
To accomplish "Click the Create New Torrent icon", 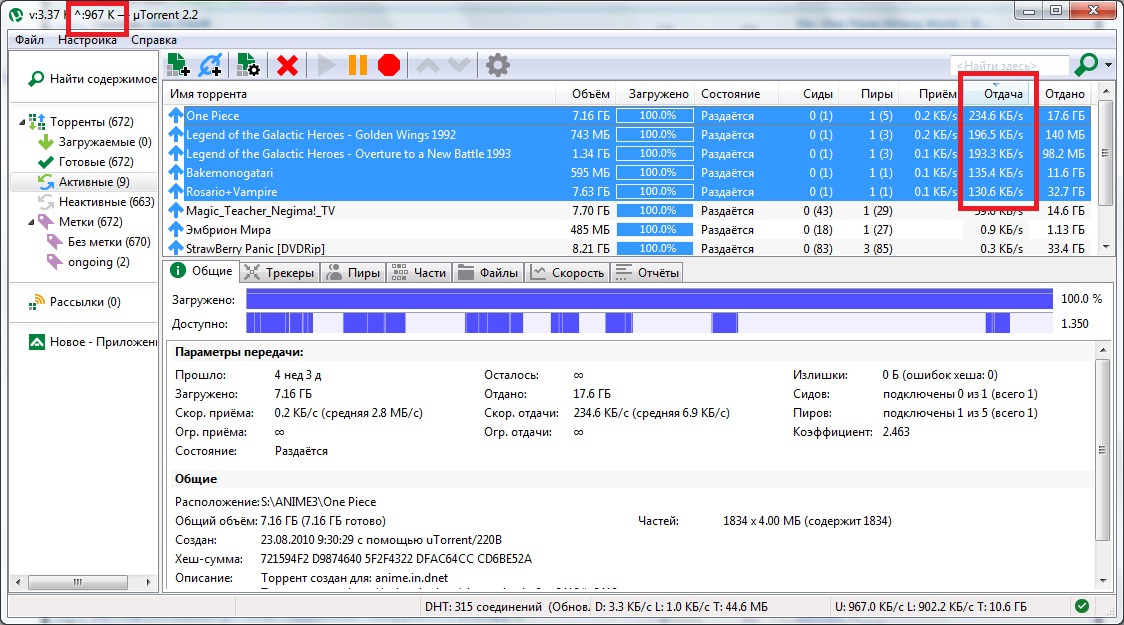I will click(249, 66).
